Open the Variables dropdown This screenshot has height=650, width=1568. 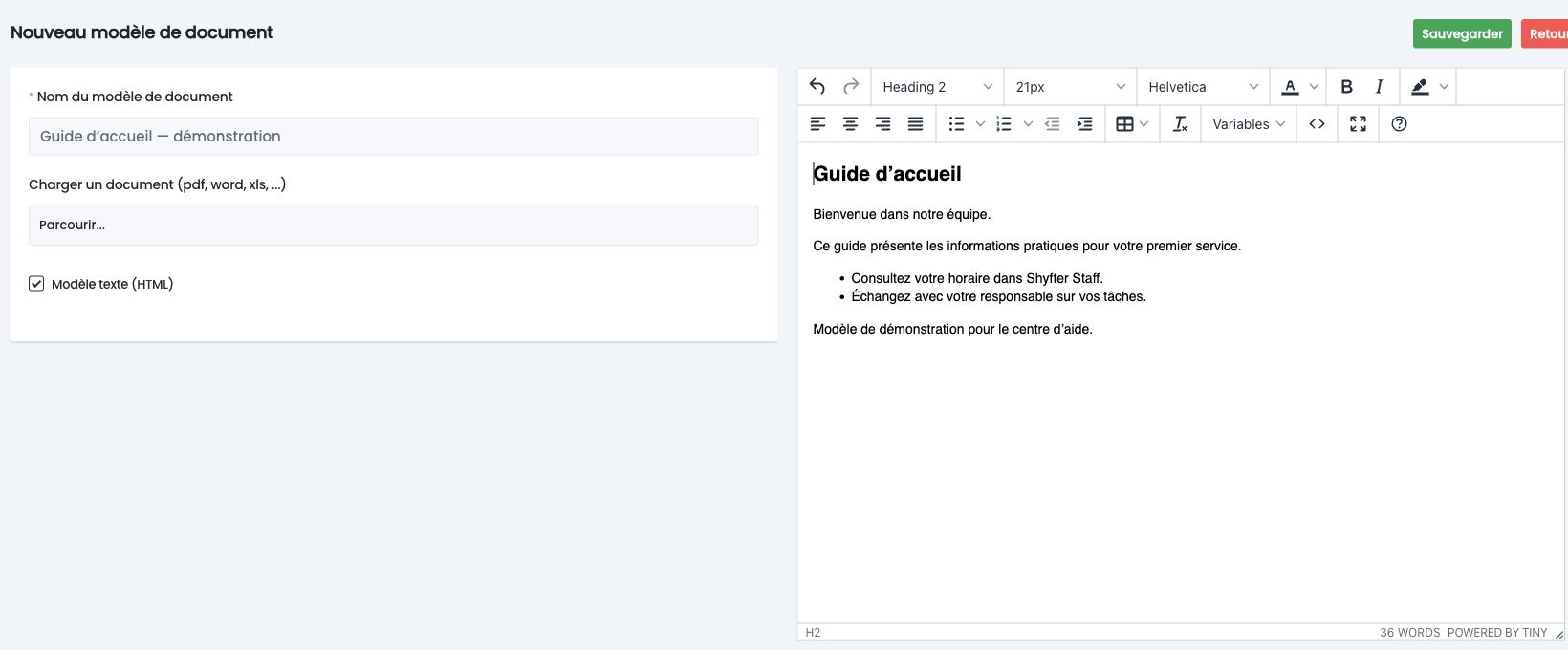(1249, 123)
